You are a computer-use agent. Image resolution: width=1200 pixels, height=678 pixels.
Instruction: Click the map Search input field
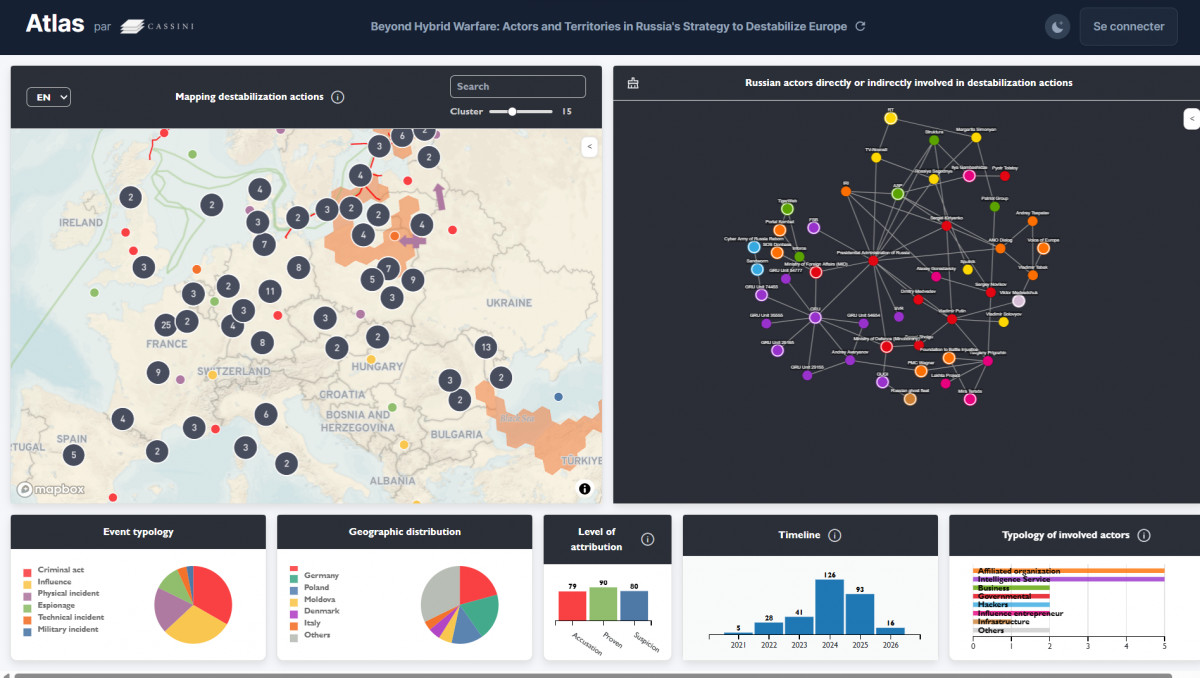[x=517, y=87]
